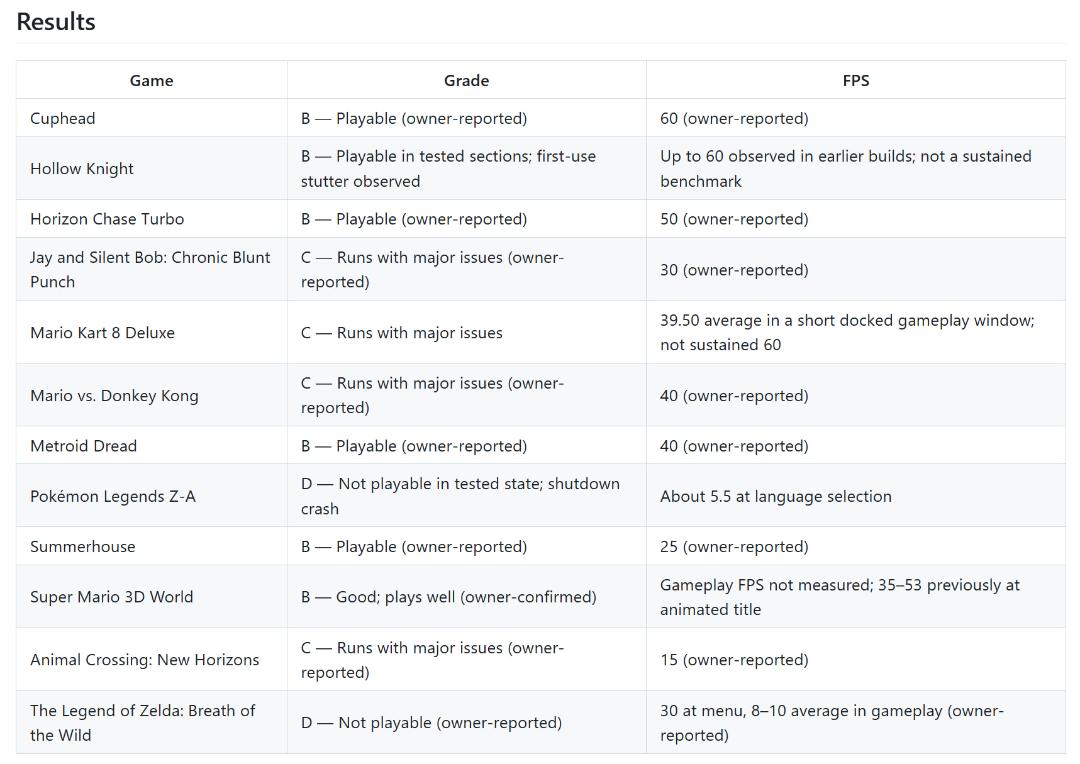Select the Grade column header
Viewport: 1080px width, 764px height.
(466, 80)
